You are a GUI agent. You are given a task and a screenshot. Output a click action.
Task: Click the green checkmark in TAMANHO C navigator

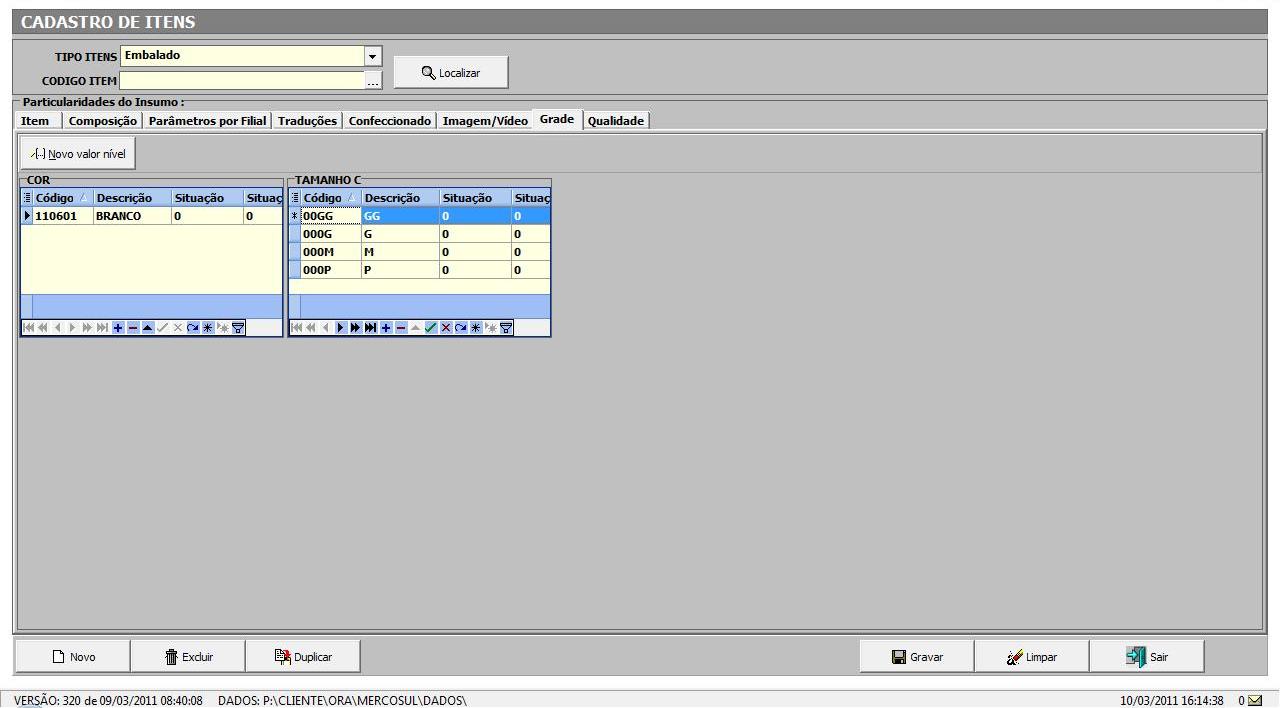pyautogui.click(x=431, y=327)
